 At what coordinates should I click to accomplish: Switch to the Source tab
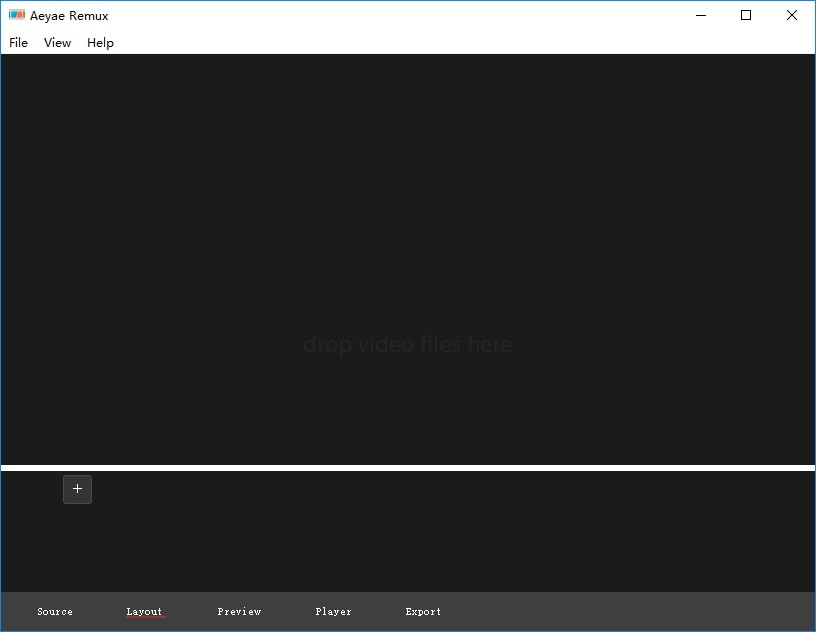[55, 612]
